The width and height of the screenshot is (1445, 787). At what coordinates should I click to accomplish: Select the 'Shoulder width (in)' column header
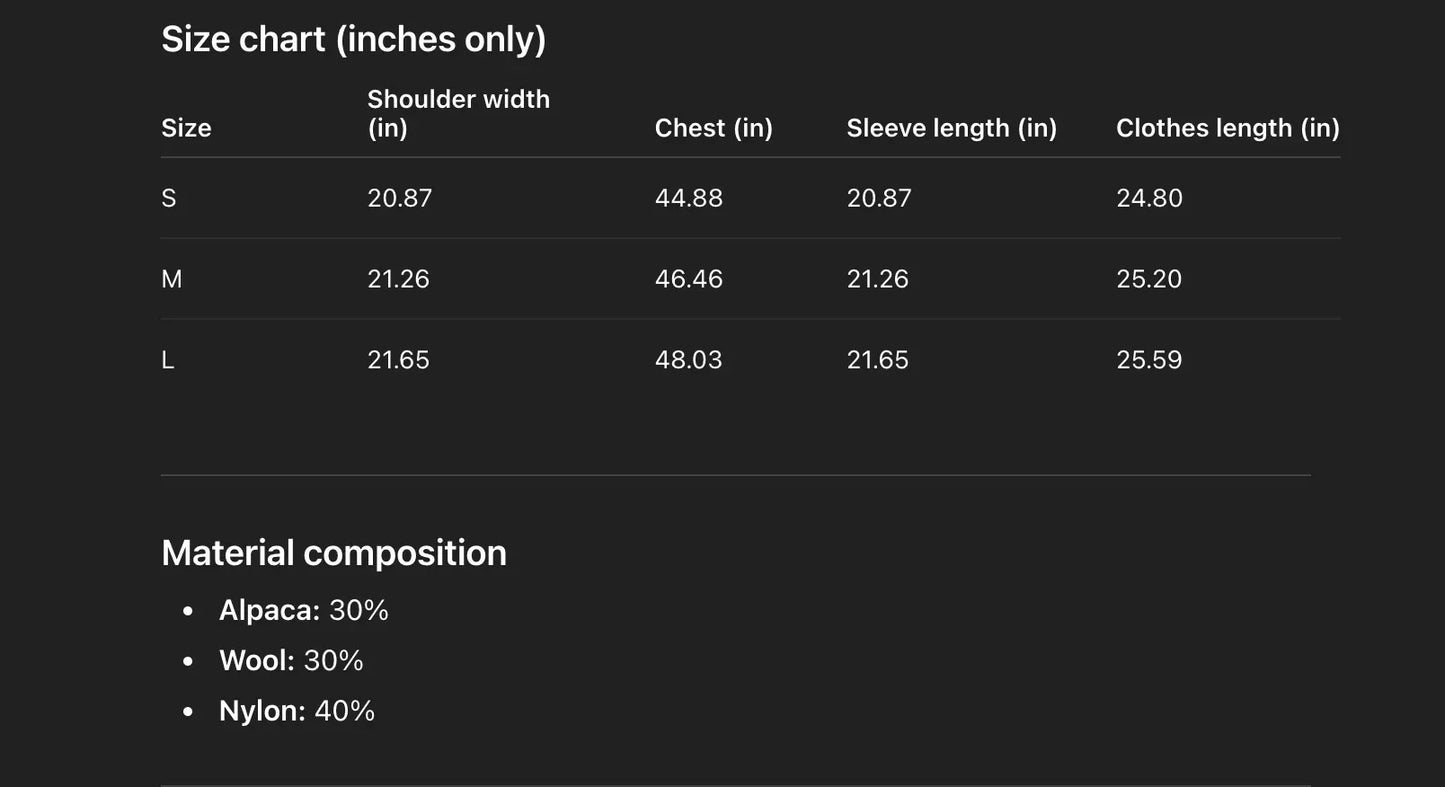[458, 113]
